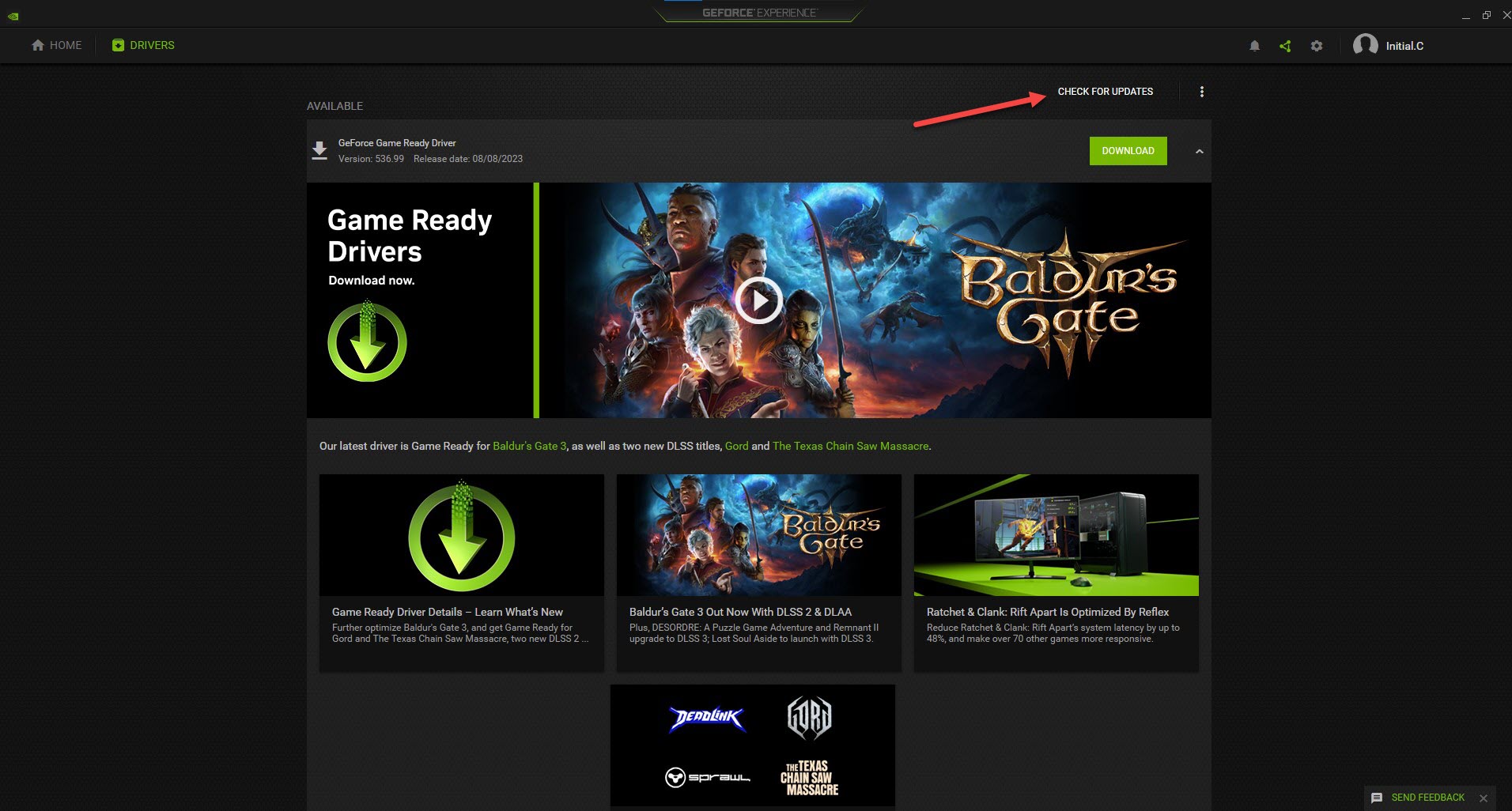
Task: Click the 'Download now.' banner text
Action: [372, 281]
